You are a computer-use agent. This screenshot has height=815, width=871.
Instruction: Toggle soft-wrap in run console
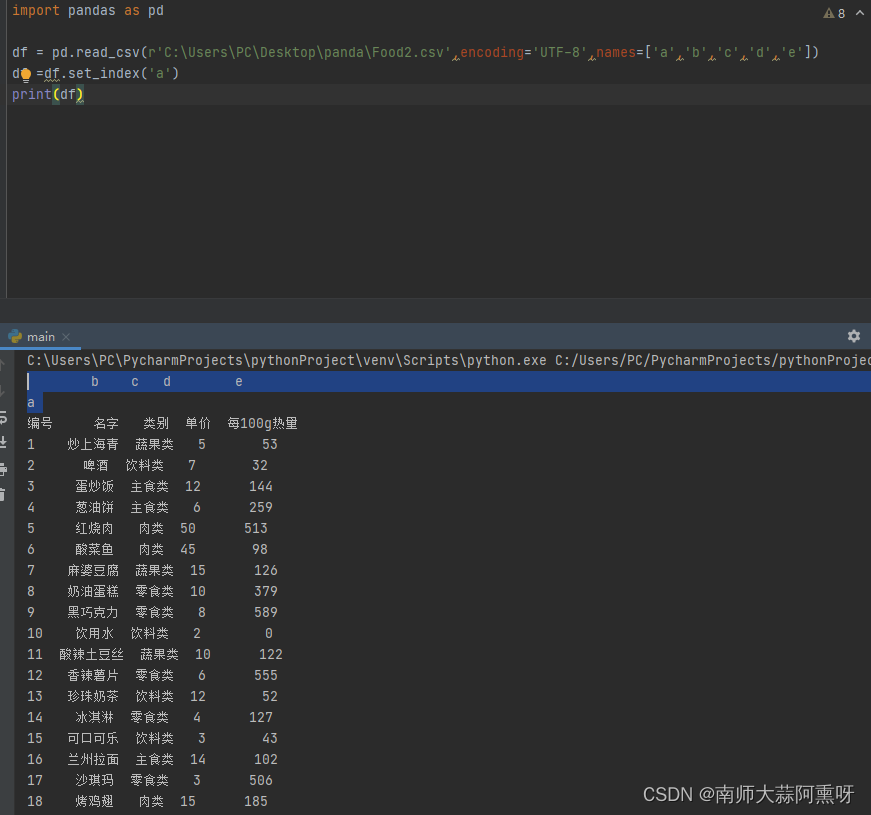point(3,417)
